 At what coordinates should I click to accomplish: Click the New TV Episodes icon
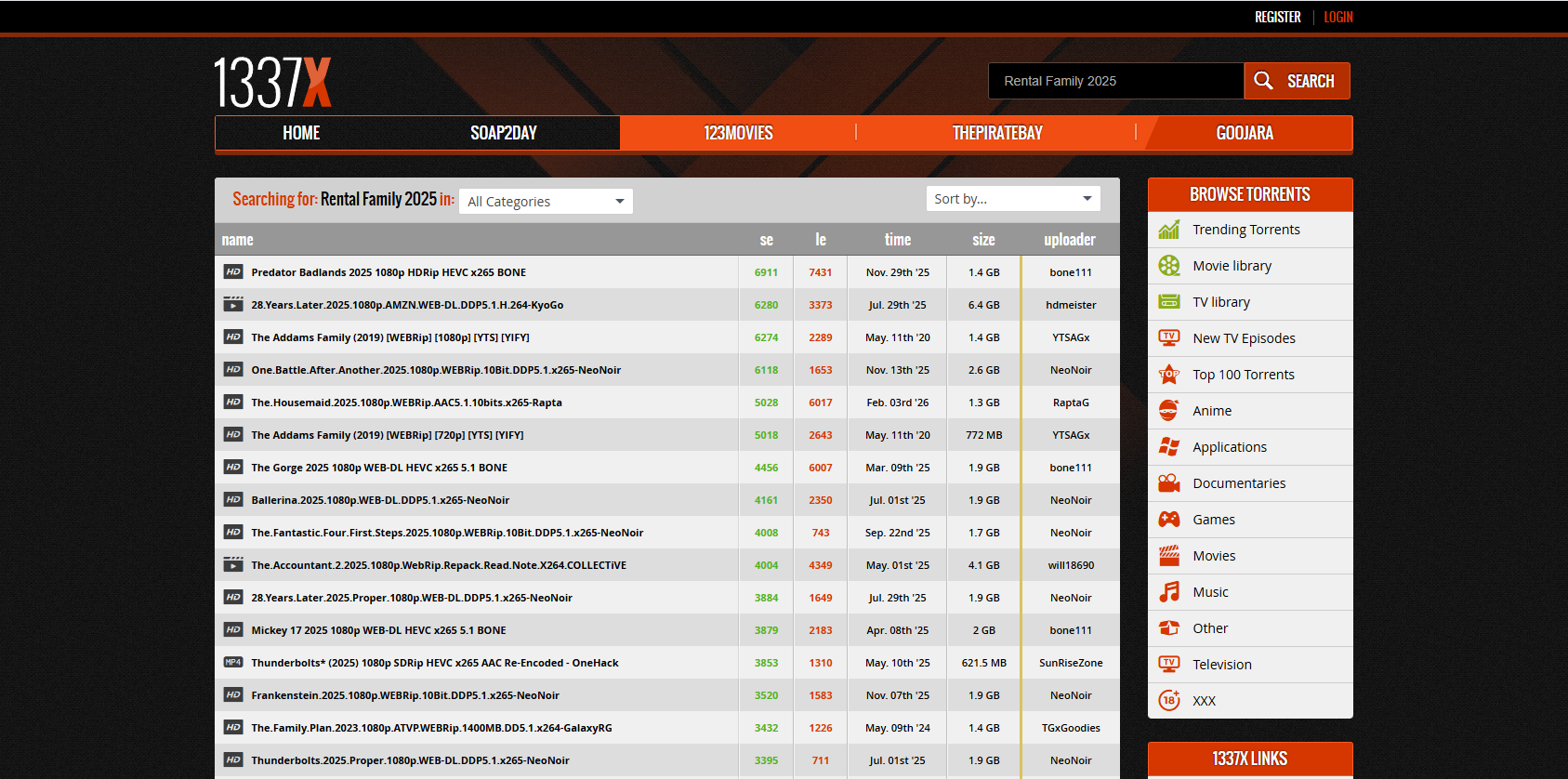(x=1169, y=338)
